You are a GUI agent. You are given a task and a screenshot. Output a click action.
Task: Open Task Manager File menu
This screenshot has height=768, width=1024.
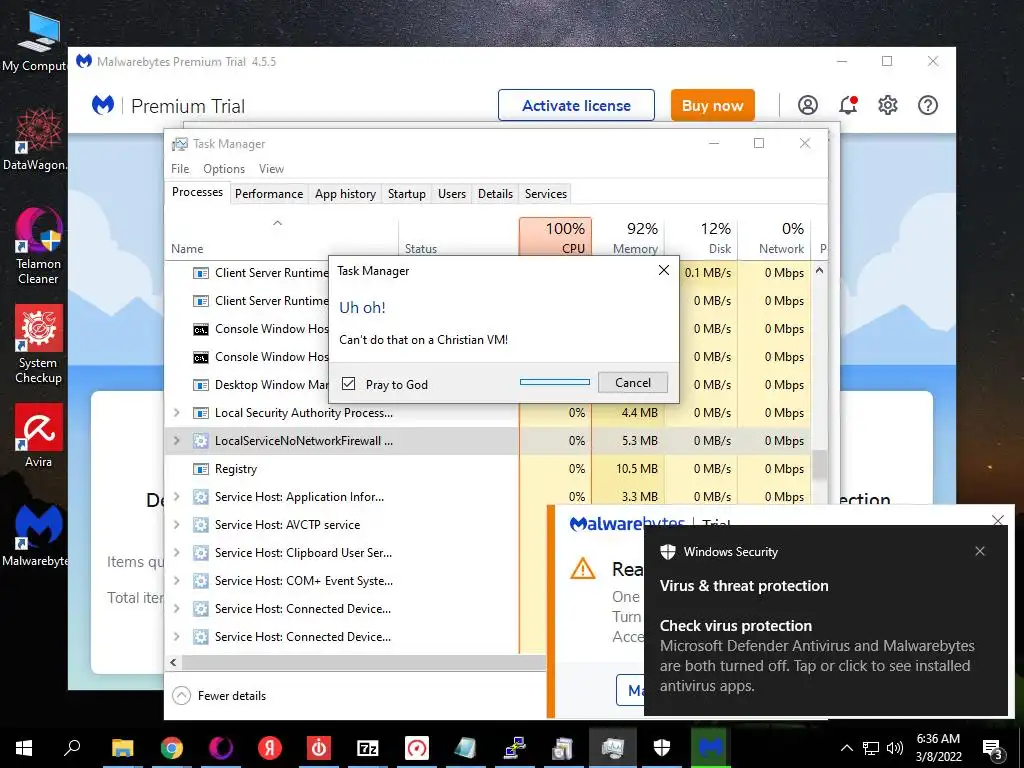[180, 168]
